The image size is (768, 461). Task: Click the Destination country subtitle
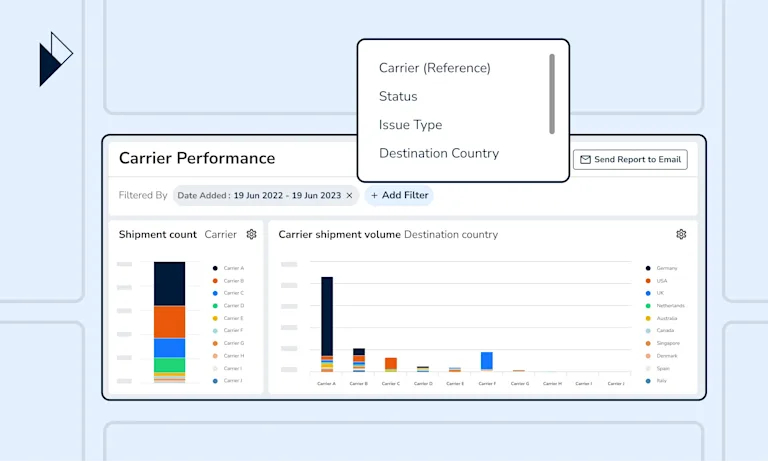tap(451, 235)
